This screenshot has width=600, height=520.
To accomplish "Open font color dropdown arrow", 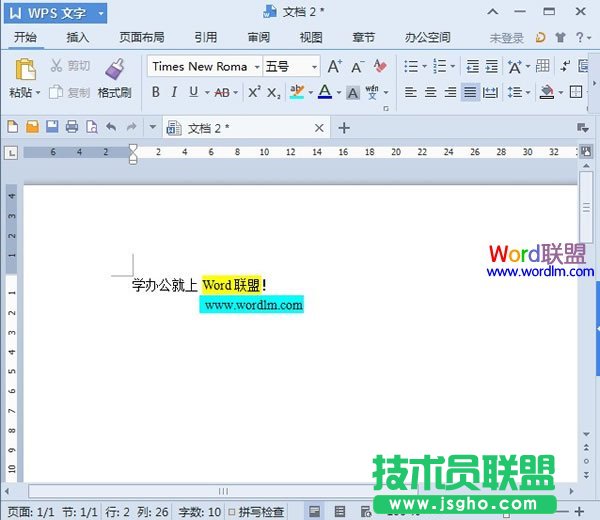I will tap(339, 93).
